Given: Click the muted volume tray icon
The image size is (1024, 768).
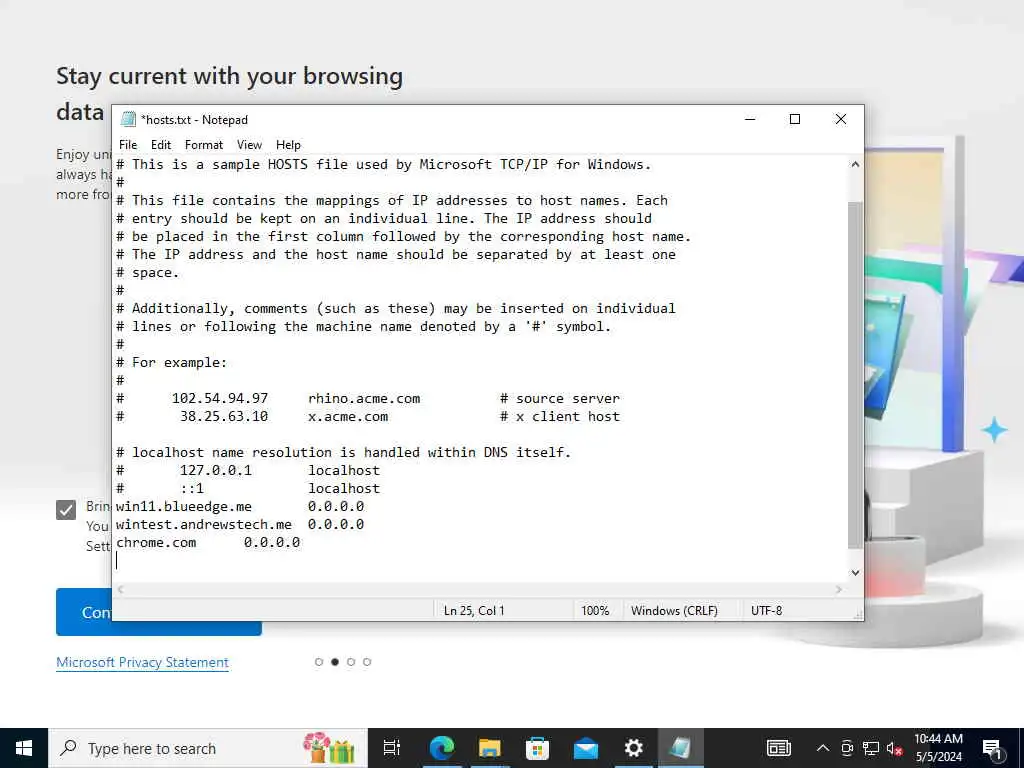Looking at the screenshot, I should click(895, 748).
